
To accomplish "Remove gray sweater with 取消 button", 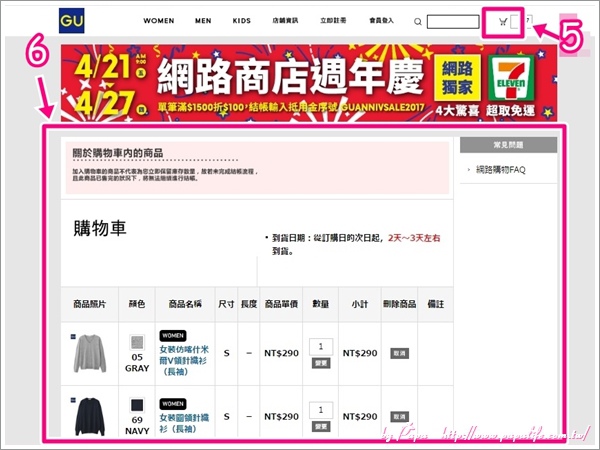I will (x=399, y=353).
